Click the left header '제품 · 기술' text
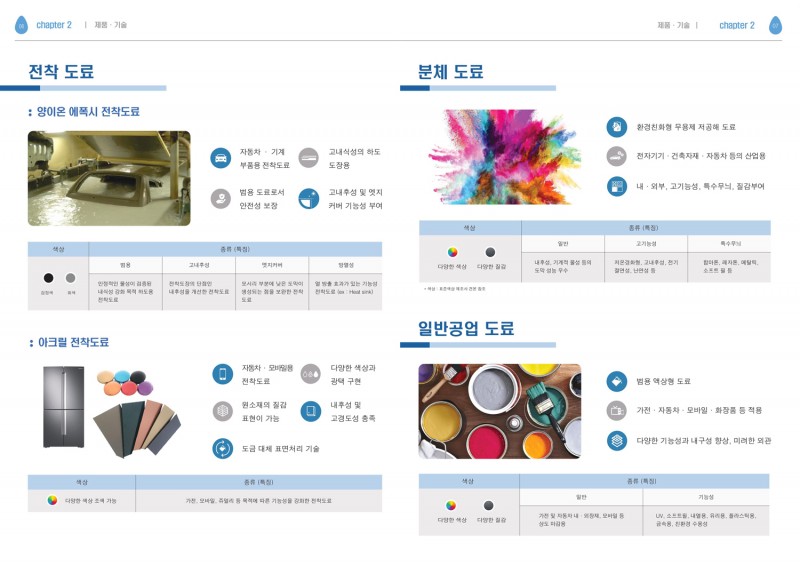The image size is (800, 566). click(x=110, y=24)
